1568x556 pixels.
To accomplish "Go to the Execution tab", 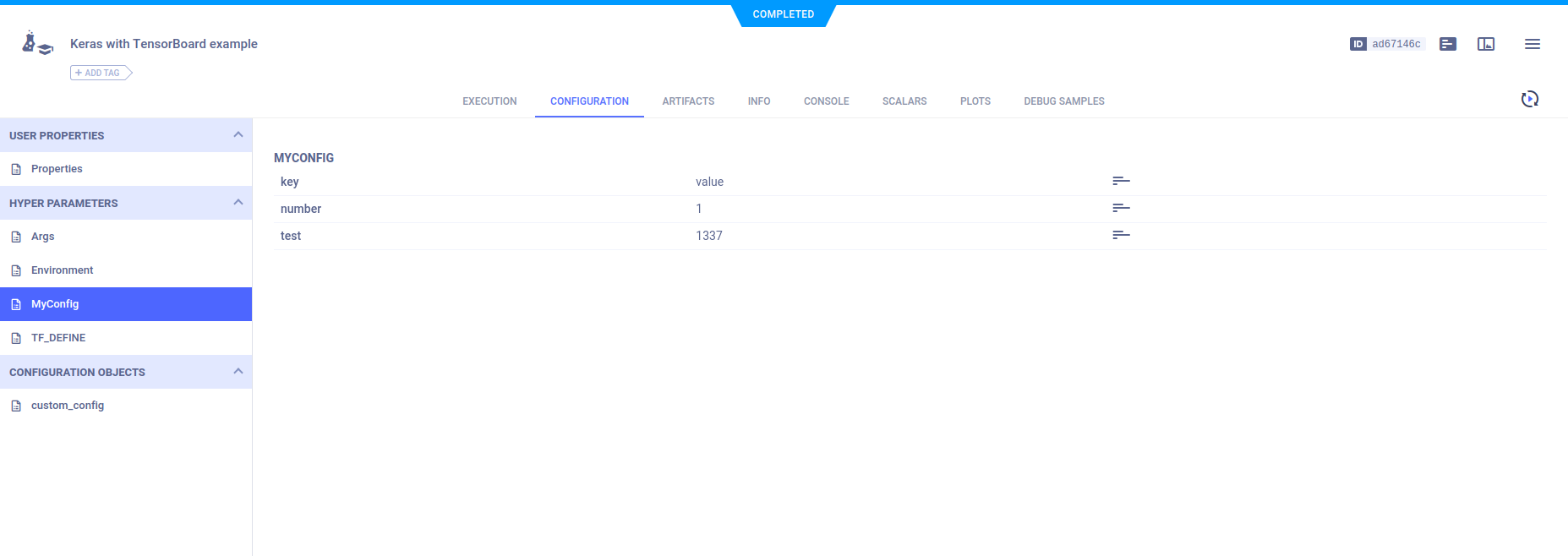I will [x=489, y=101].
